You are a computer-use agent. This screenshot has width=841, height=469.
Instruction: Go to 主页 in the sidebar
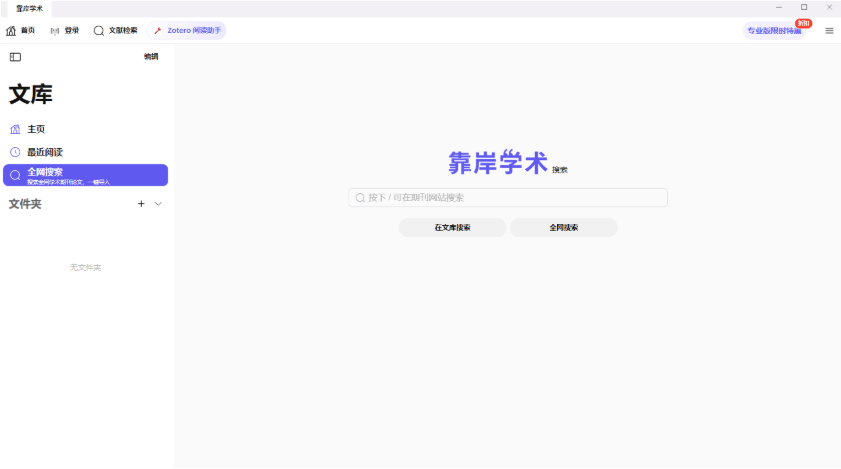[85, 129]
